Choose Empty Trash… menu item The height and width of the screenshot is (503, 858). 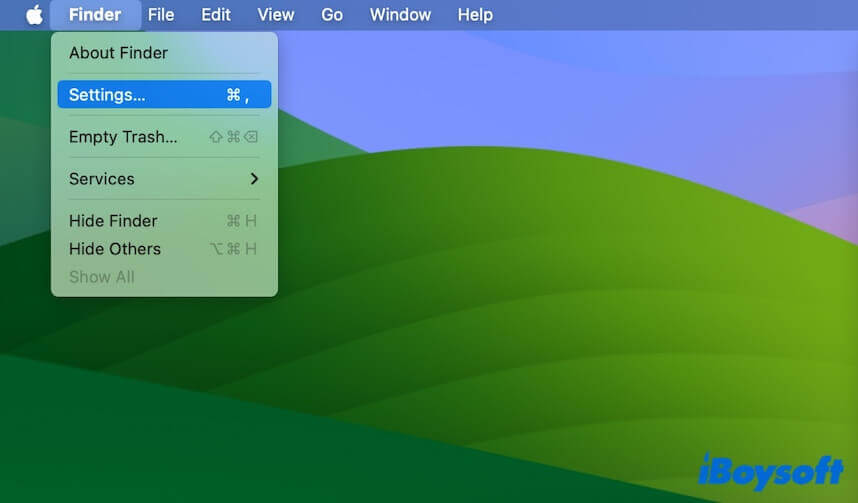(164, 137)
